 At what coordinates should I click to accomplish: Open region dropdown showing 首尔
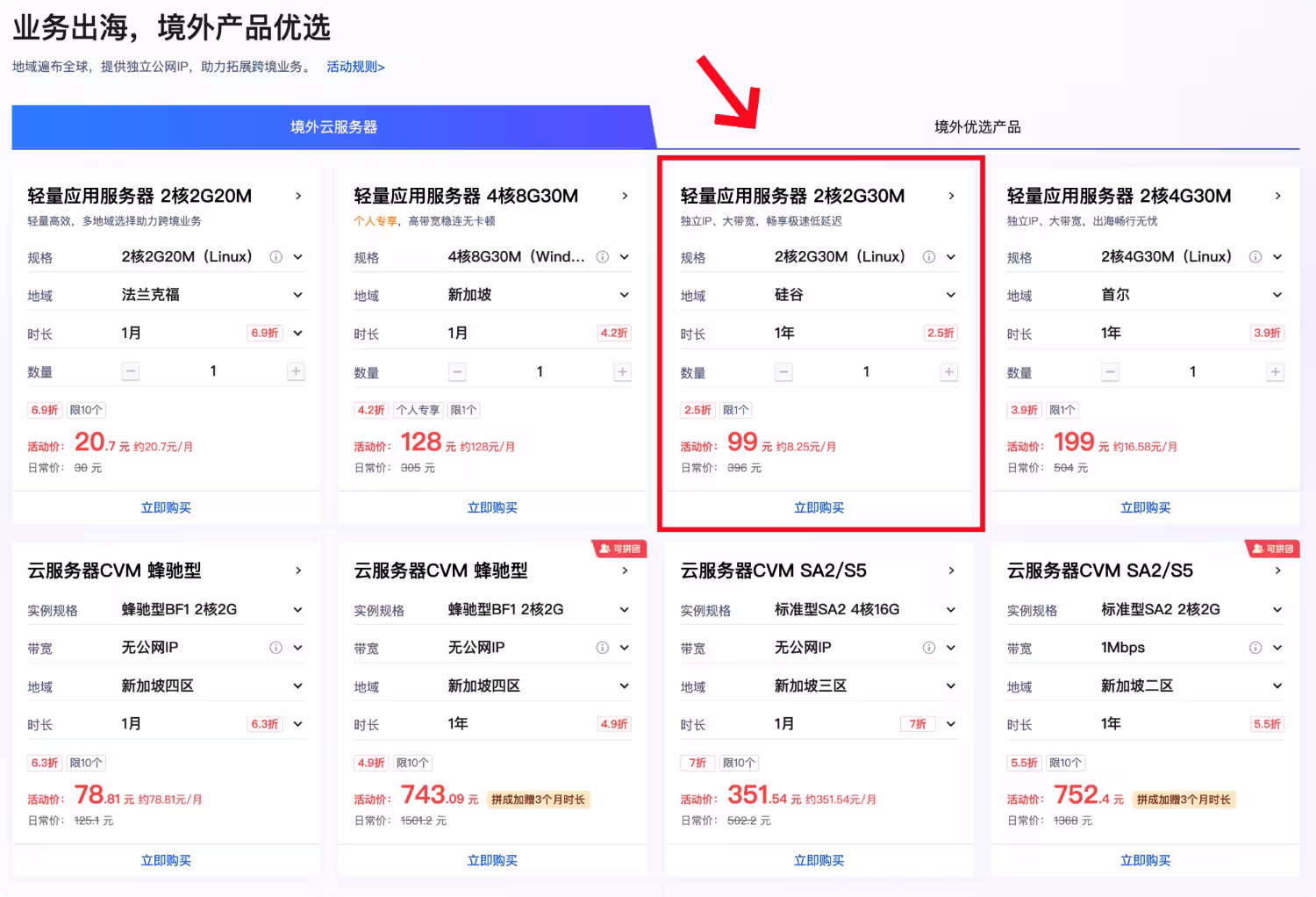pos(1191,295)
